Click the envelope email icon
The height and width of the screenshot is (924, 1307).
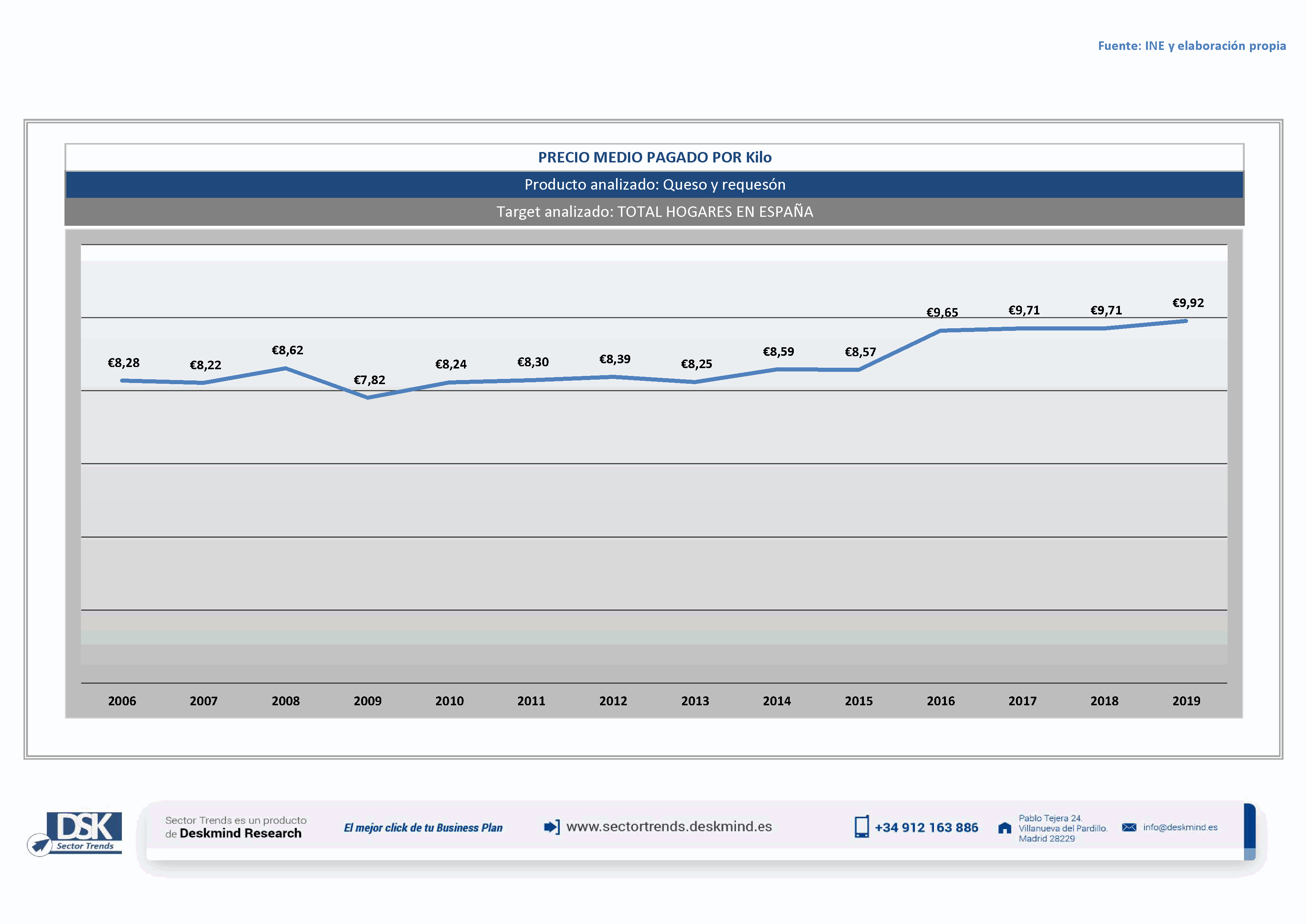(x=1129, y=827)
